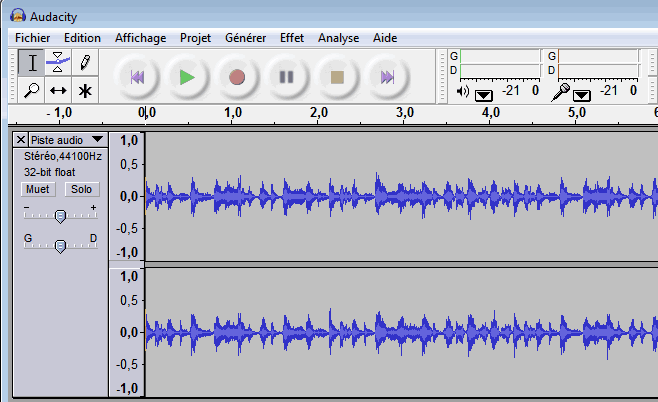Click the Stop button
This screenshot has height=402, width=658.
tap(337, 77)
